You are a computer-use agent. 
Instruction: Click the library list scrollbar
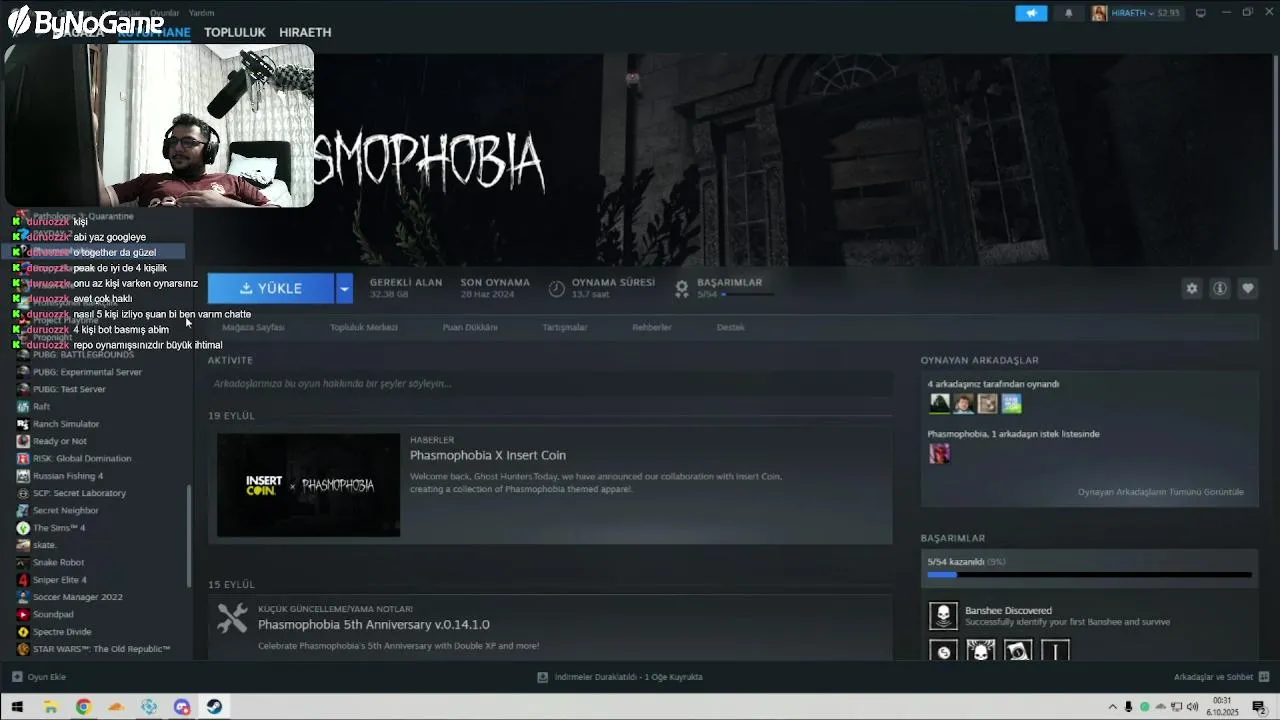tap(189, 537)
